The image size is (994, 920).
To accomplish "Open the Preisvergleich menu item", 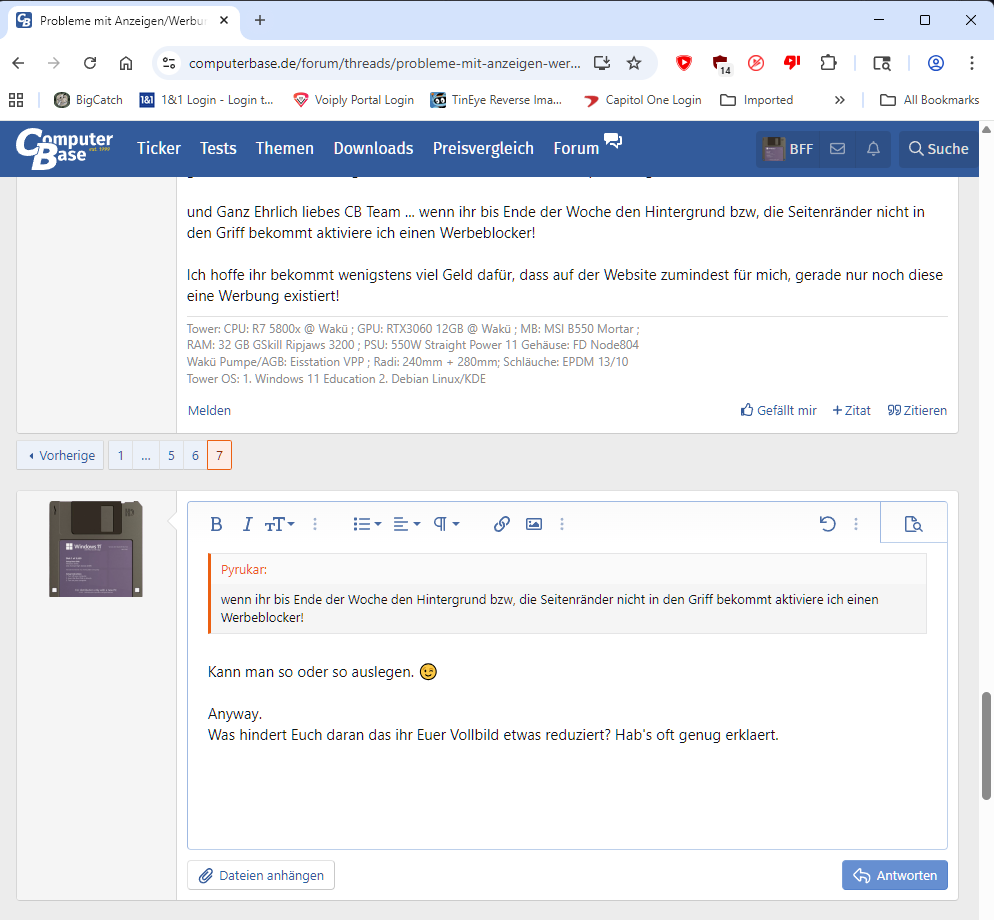I will pyautogui.click(x=483, y=148).
